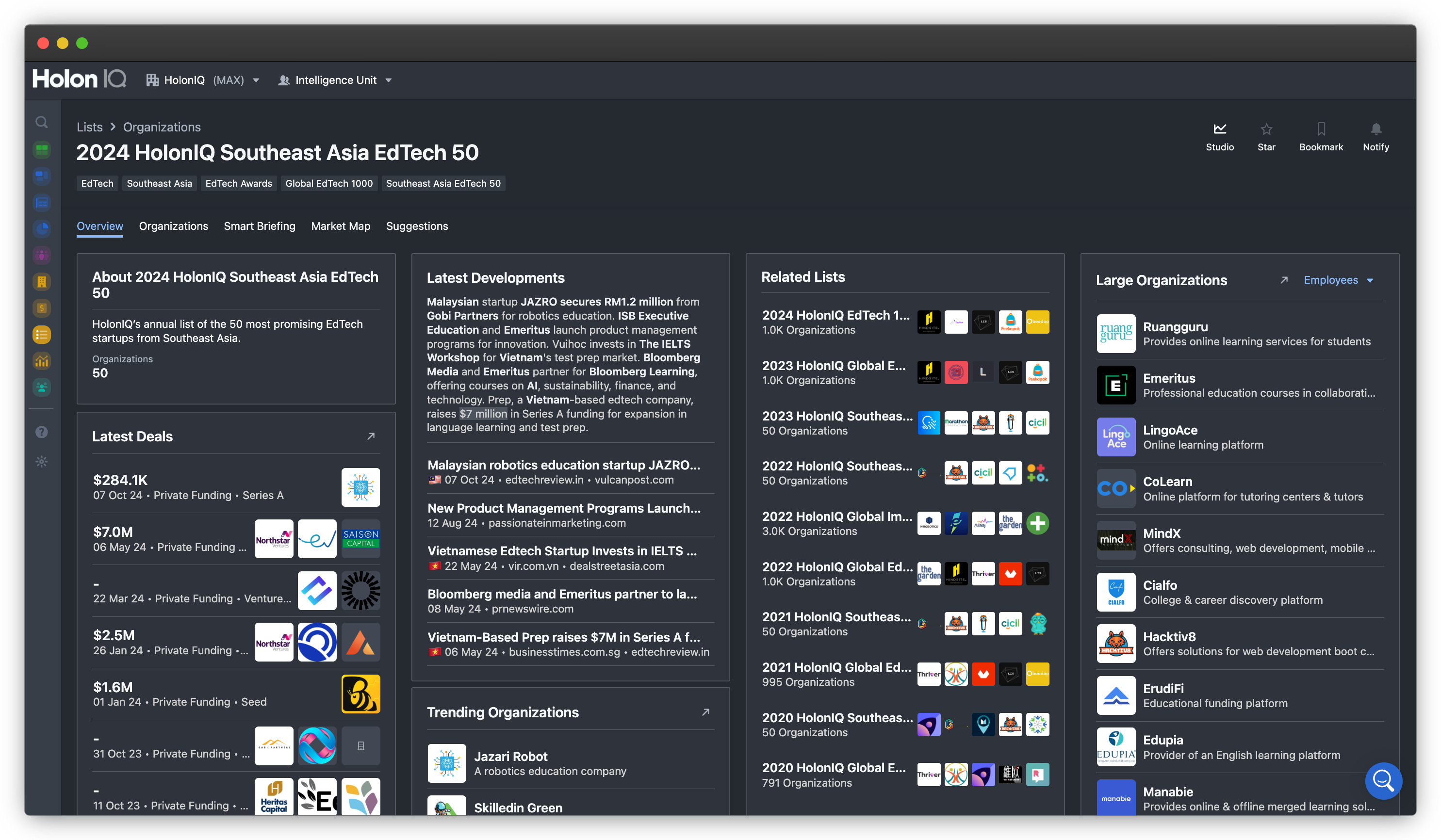Click Organizations breadcrumb link
1441x840 pixels.
coord(162,127)
